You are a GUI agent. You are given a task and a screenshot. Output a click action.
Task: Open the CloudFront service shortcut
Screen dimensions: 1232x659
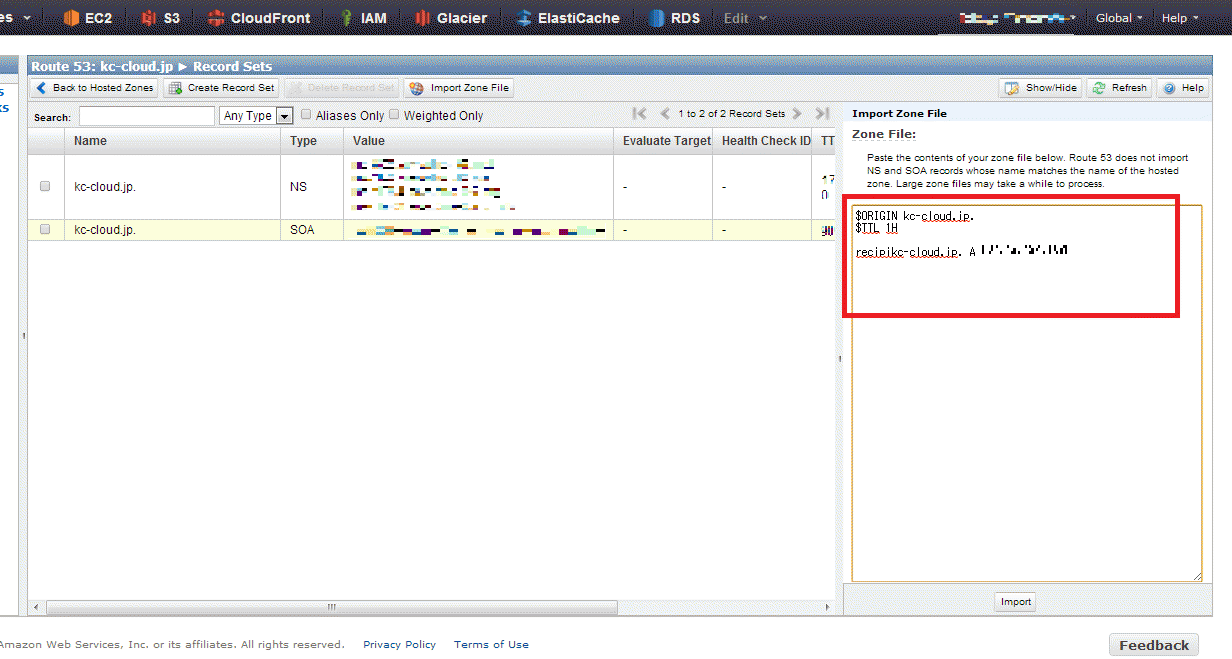click(259, 18)
